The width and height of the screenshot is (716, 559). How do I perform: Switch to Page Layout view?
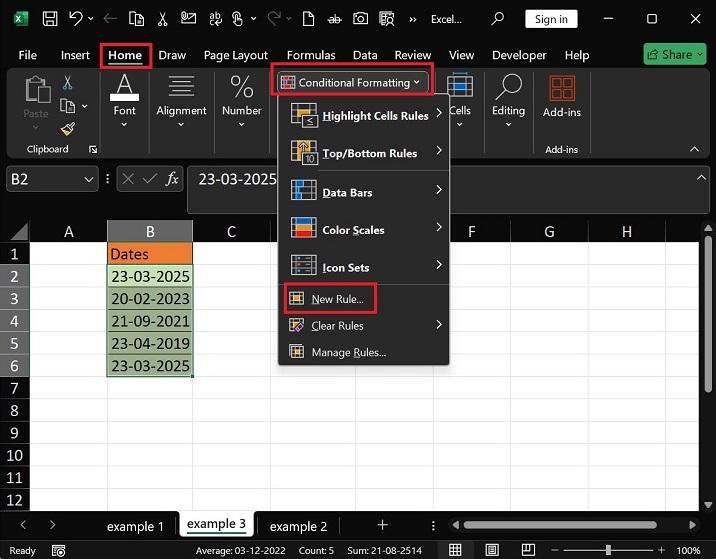[491, 550]
